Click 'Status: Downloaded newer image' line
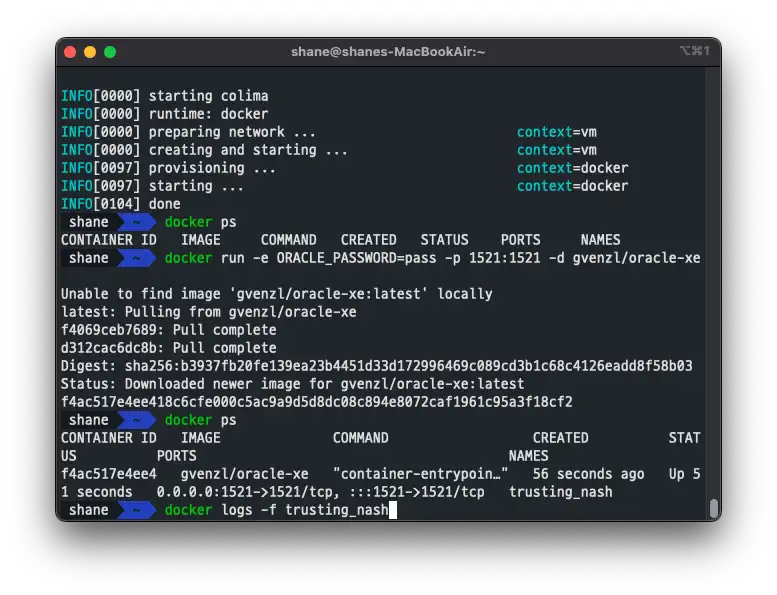 [x=292, y=384]
